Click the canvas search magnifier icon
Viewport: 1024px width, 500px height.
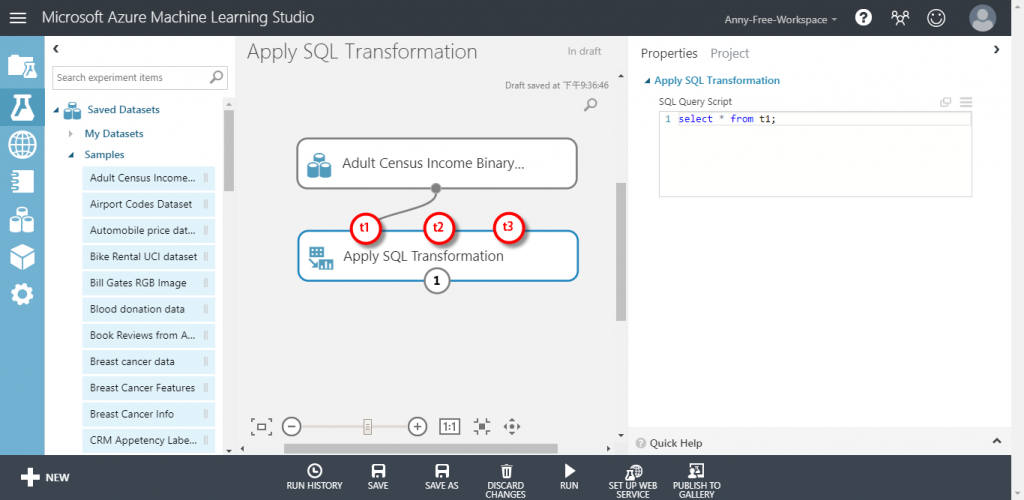[x=590, y=104]
